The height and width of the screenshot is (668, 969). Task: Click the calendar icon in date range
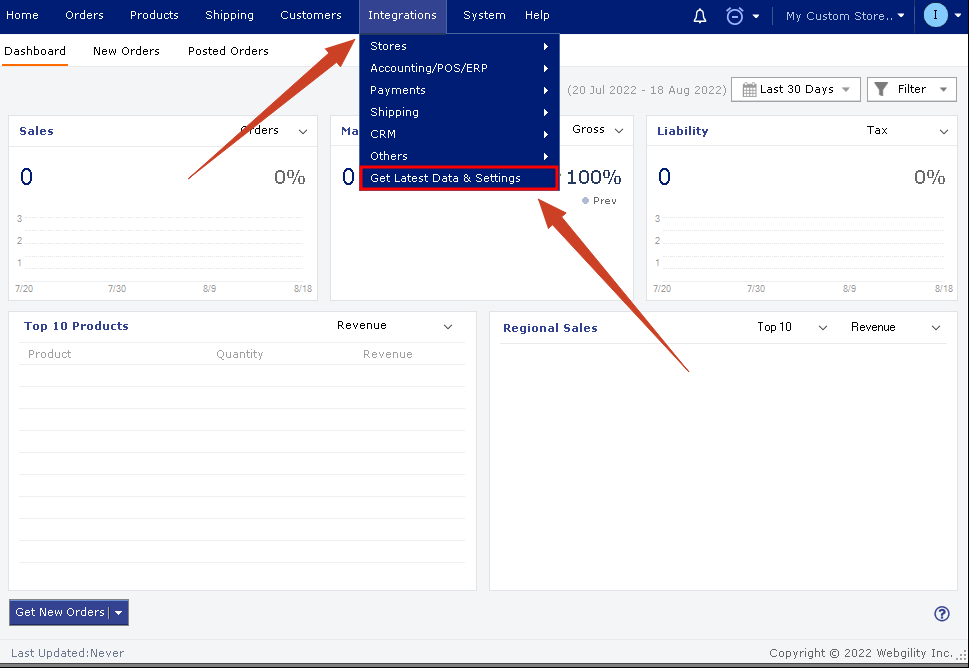tap(749, 90)
